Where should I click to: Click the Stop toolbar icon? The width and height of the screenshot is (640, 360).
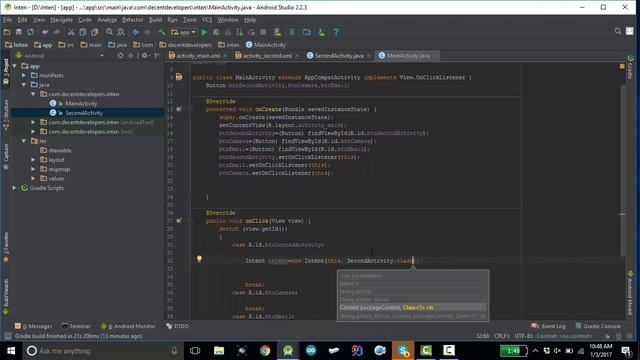[263, 32]
